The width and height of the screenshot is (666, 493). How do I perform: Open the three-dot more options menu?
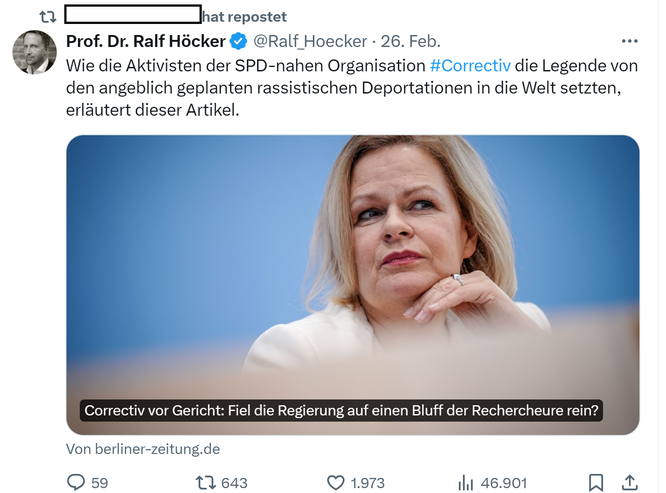click(x=629, y=41)
